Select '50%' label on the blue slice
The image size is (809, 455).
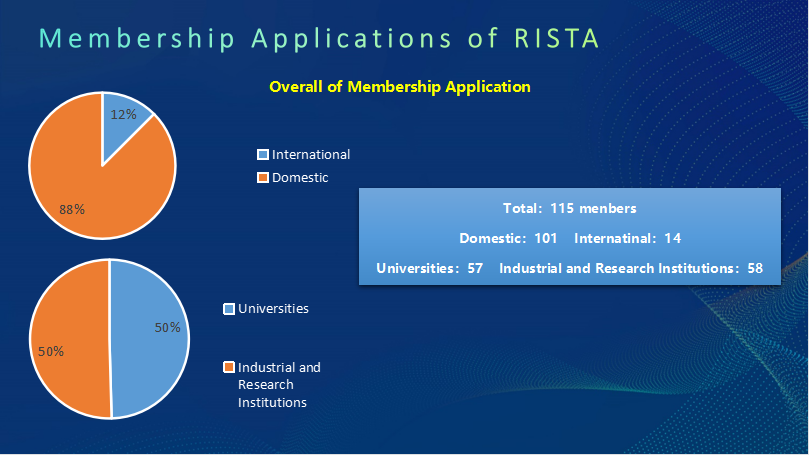pyautogui.click(x=168, y=328)
